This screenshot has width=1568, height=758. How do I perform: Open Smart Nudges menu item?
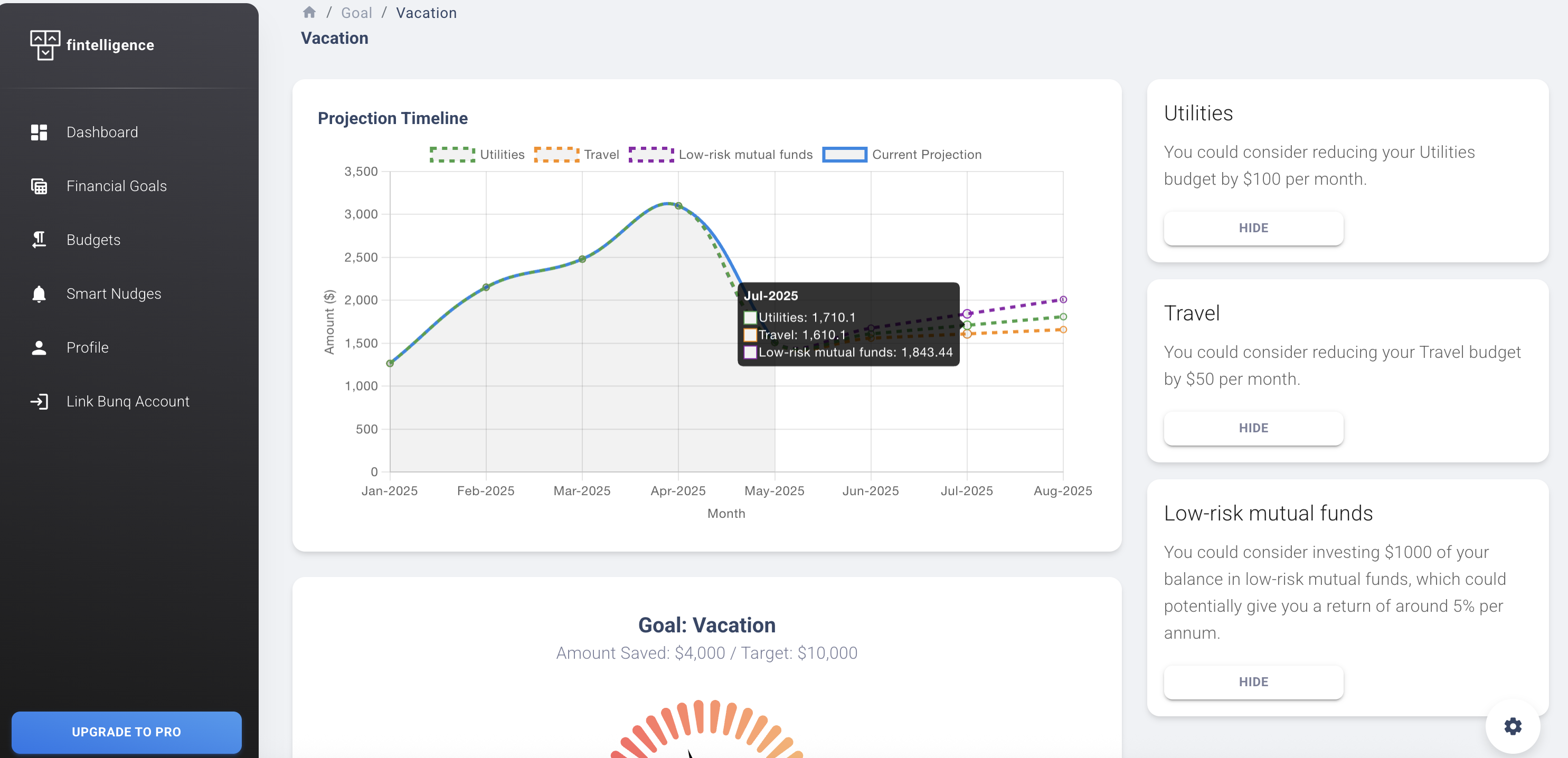tap(113, 294)
